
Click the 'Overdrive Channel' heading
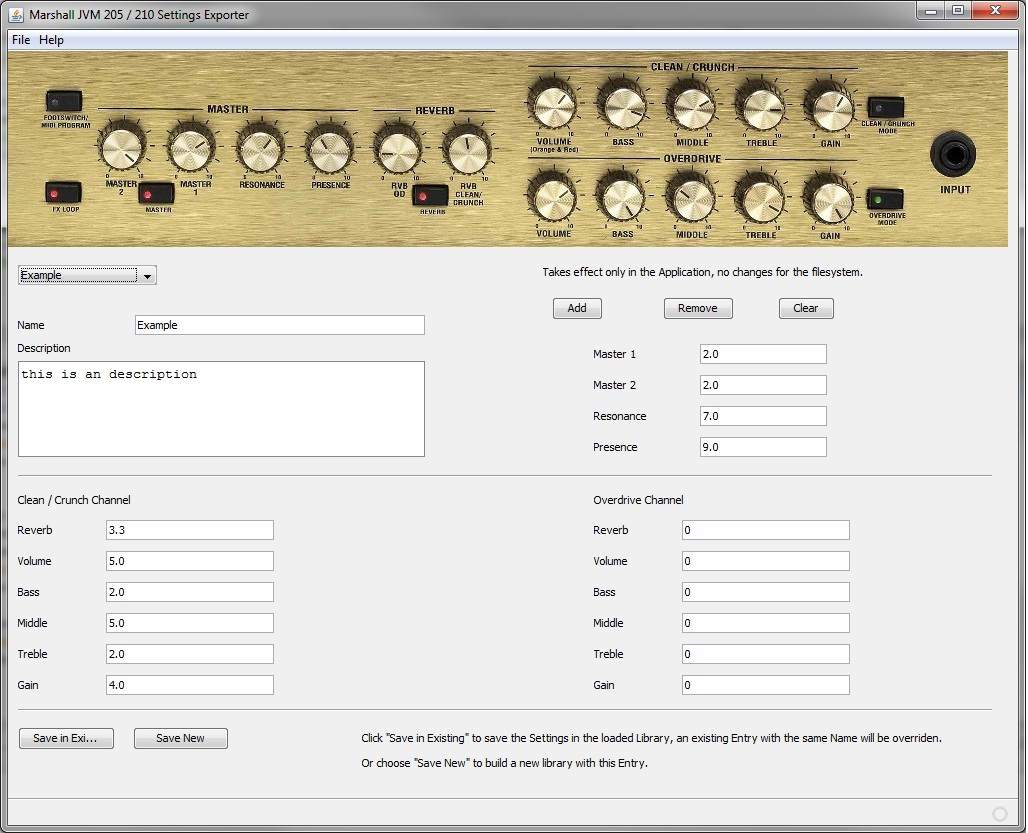tap(638, 500)
